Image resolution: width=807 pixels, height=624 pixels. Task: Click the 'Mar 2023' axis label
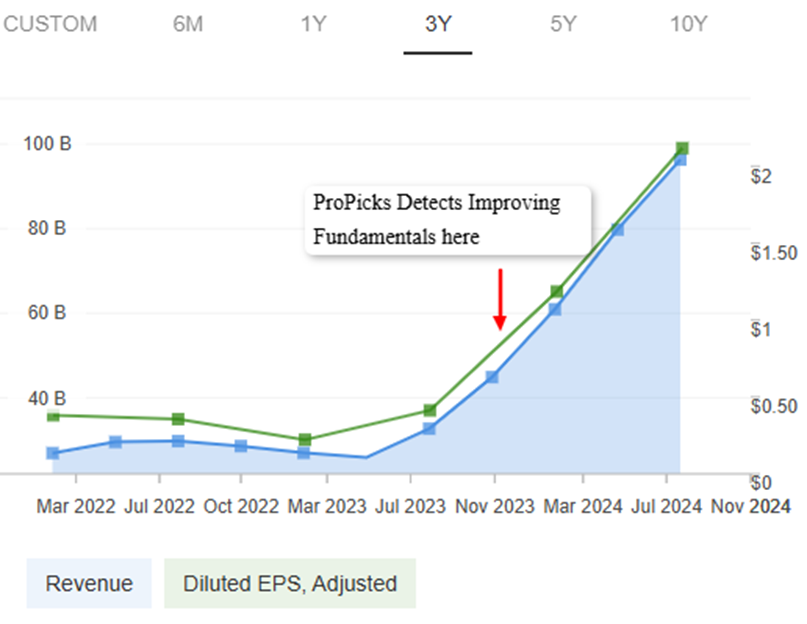click(327, 507)
